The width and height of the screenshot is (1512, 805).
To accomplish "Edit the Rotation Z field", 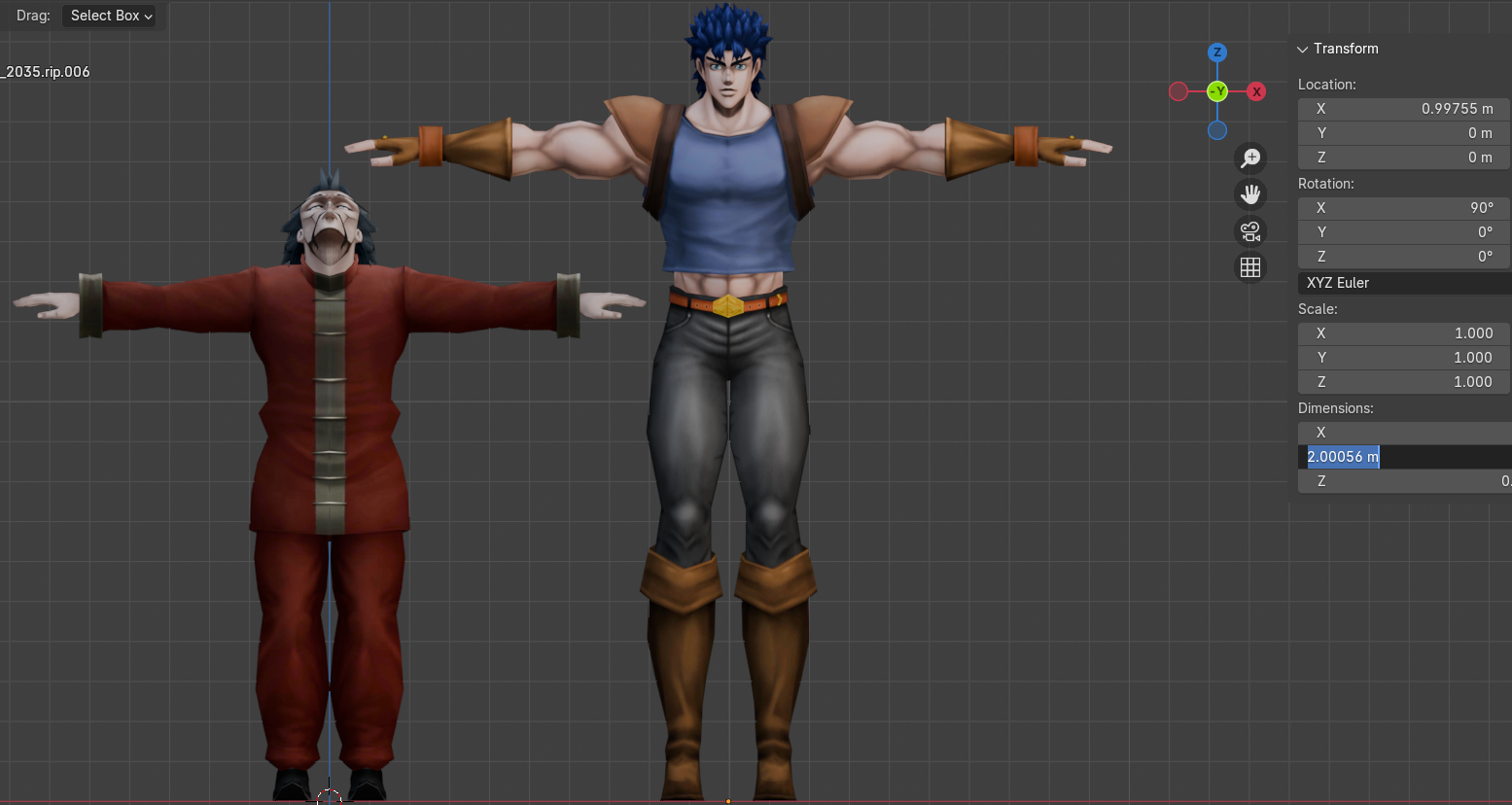I will coord(1404,257).
